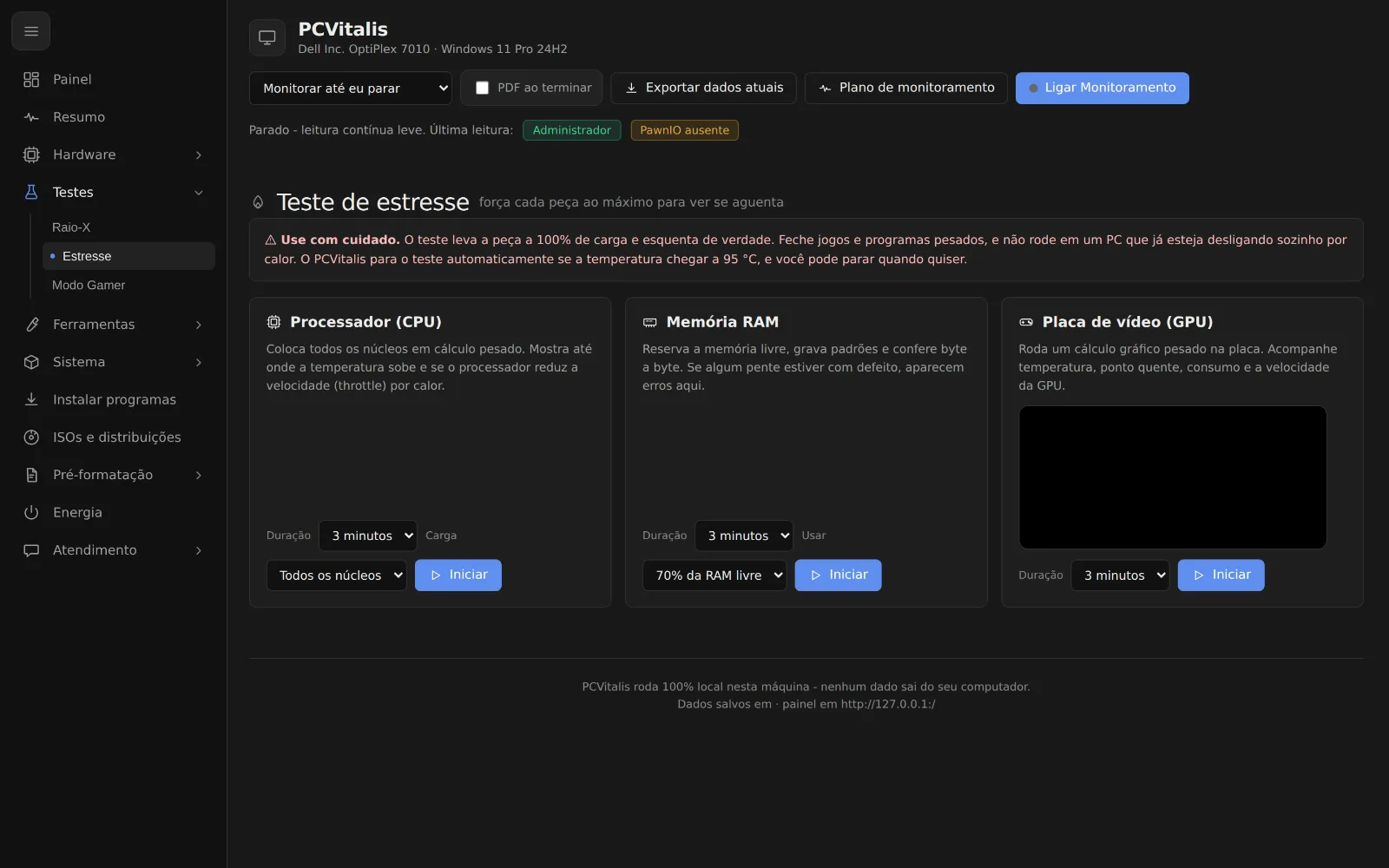Viewport: 1389px width, 868px height.
Task: Click the Painel dashboard icon
Action: pos(31,79)
